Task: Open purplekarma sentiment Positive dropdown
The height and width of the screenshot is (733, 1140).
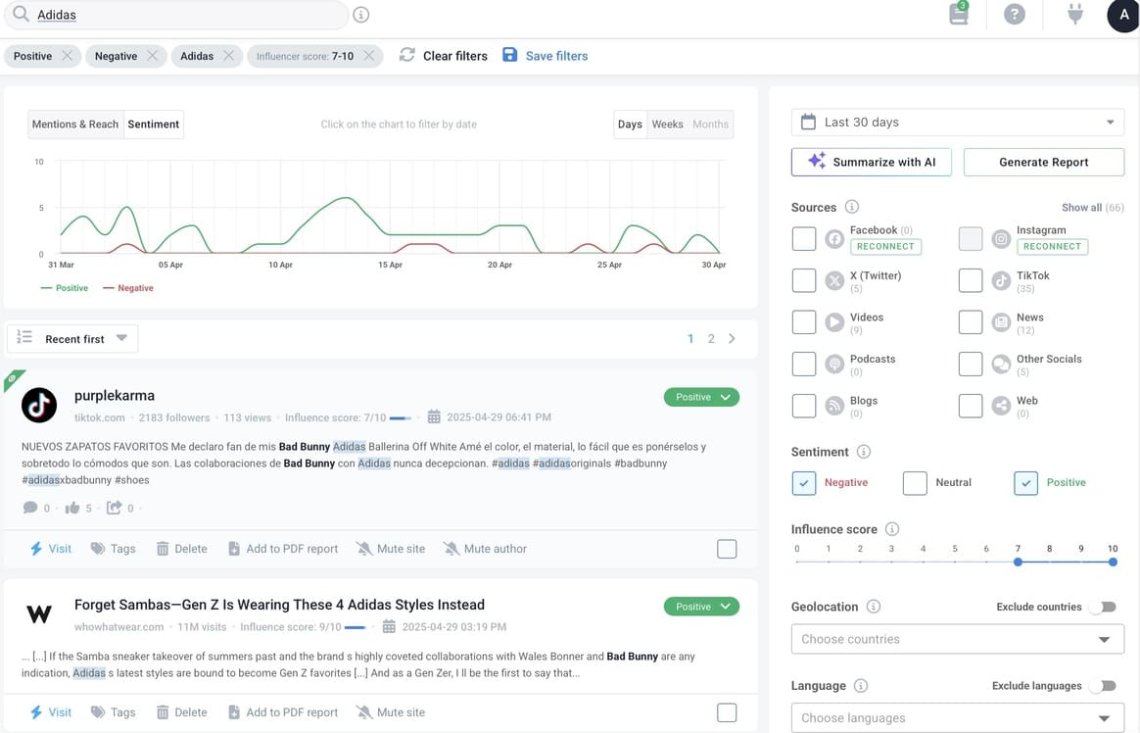Action: pos(702,397)
